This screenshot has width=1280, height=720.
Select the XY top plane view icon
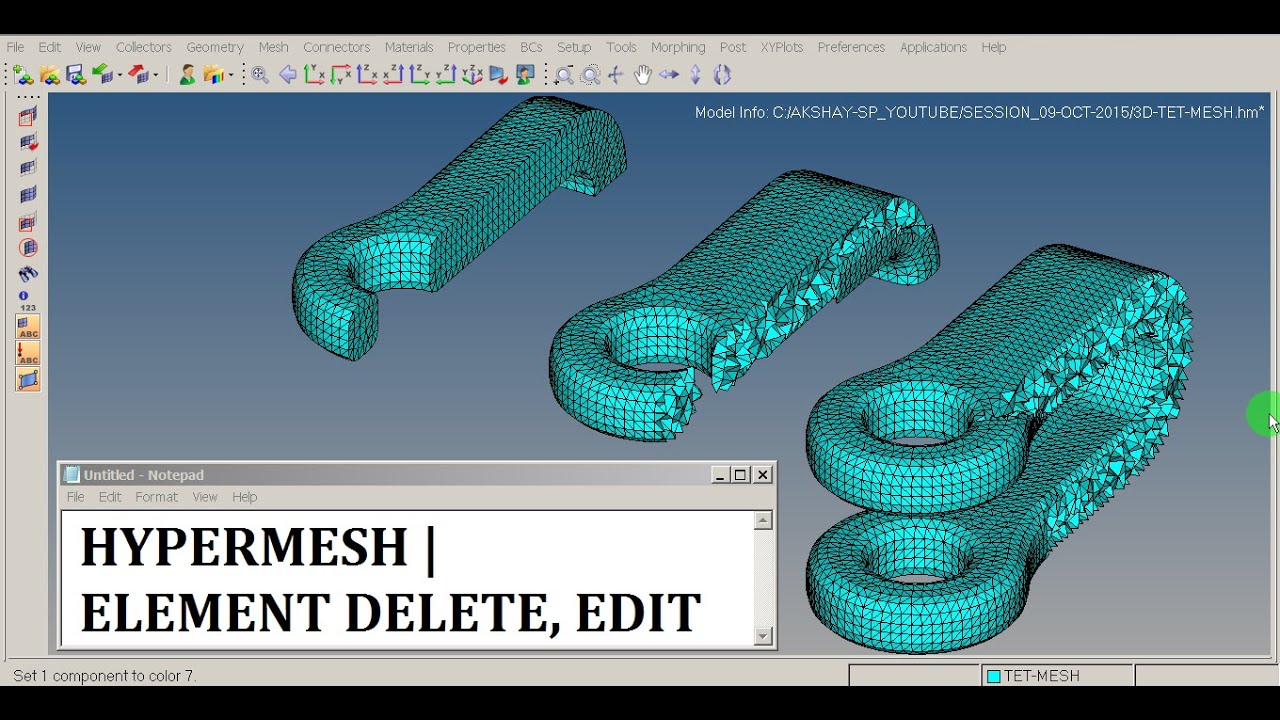[314, 75]
